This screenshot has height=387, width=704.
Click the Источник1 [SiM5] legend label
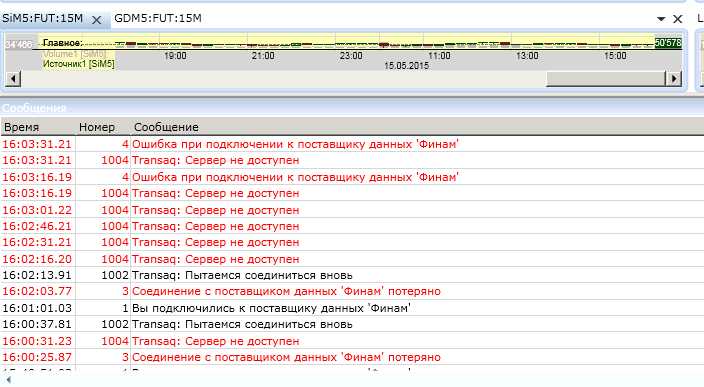click(x=79, y=64)
